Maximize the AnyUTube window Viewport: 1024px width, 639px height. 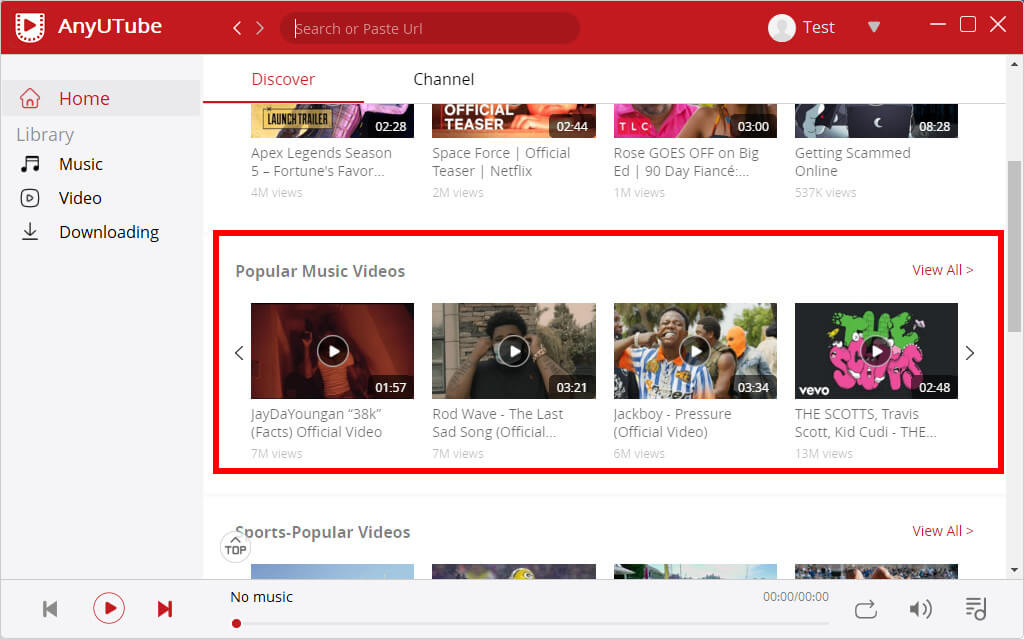click(x=968, y=25)
